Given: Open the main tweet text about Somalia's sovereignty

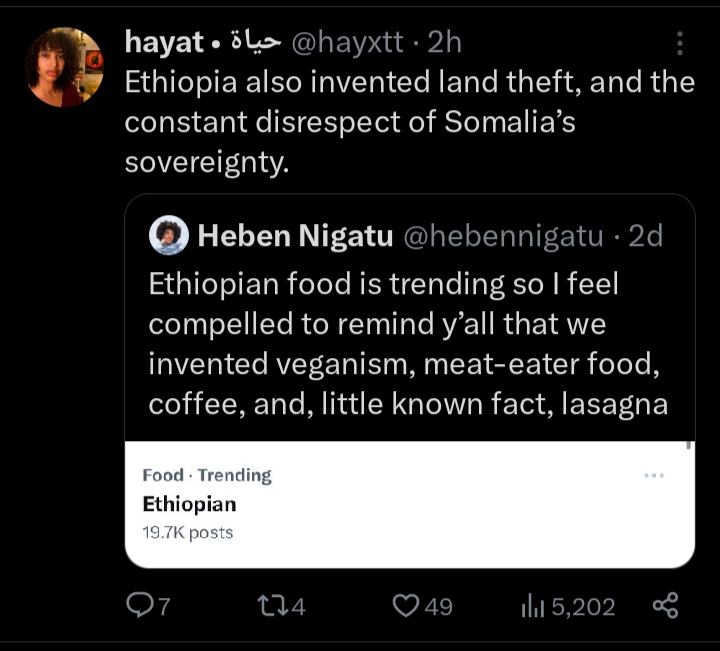Looking at the screenshot, I should 410,122.
